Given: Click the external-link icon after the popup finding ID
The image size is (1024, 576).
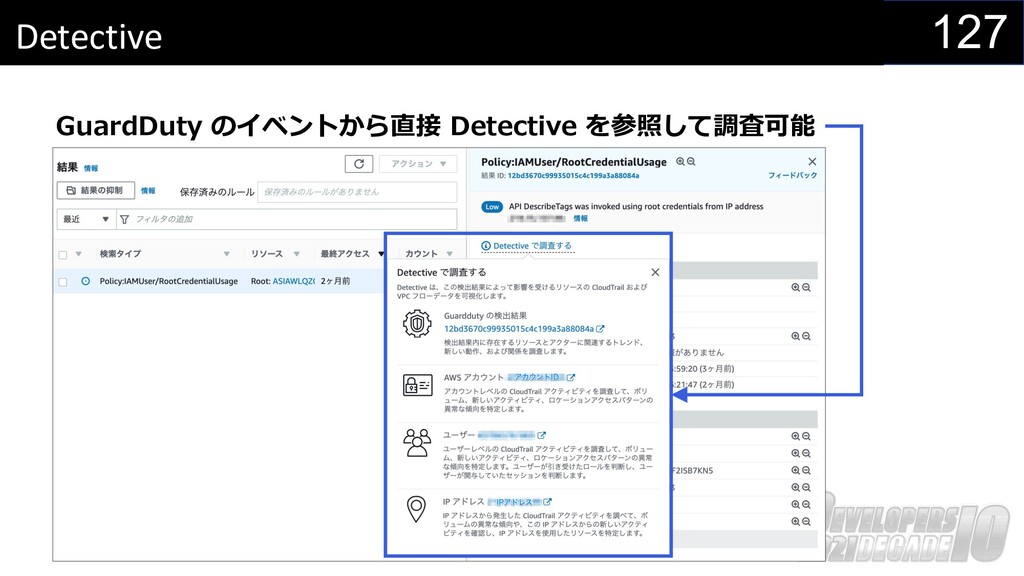Looking at the screenshot, I should pyautogui.click(x=600, y=329).
